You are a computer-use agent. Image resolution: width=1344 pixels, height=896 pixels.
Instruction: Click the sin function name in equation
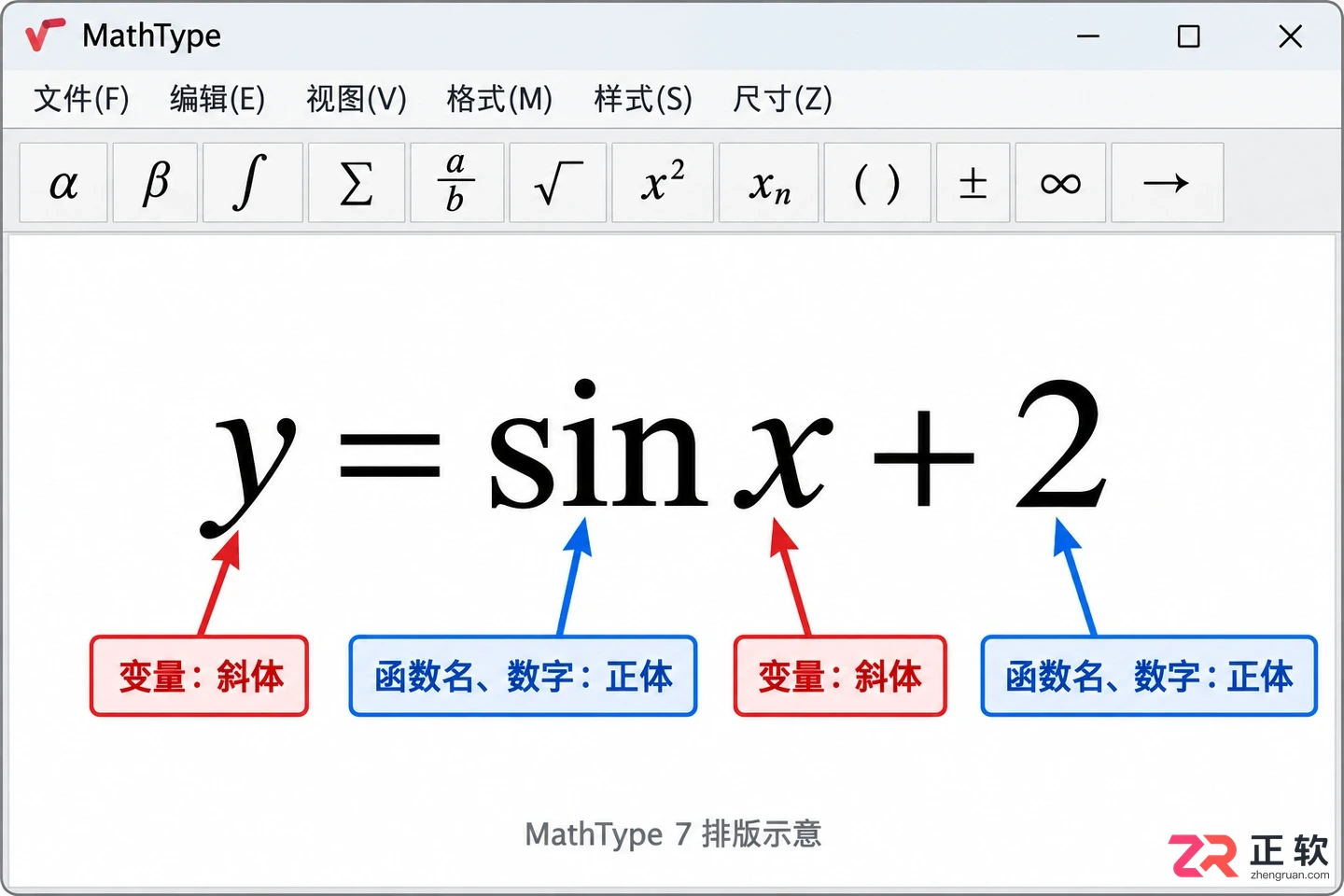(598, 443)
